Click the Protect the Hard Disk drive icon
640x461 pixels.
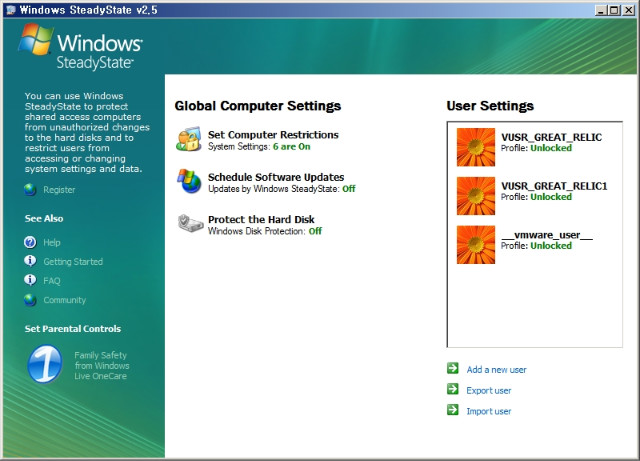[191, 223]
